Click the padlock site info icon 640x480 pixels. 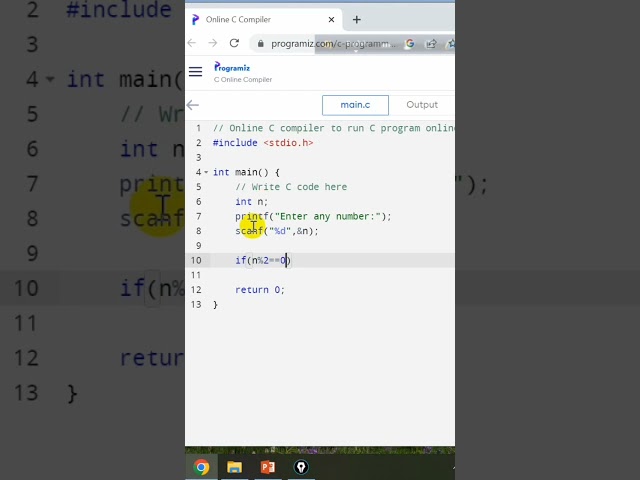260,43
